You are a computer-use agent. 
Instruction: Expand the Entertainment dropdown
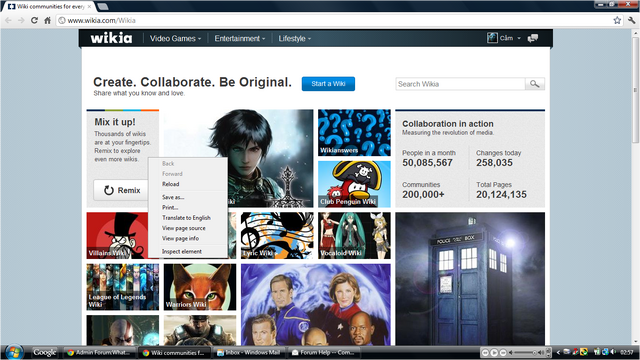[240, 38]
